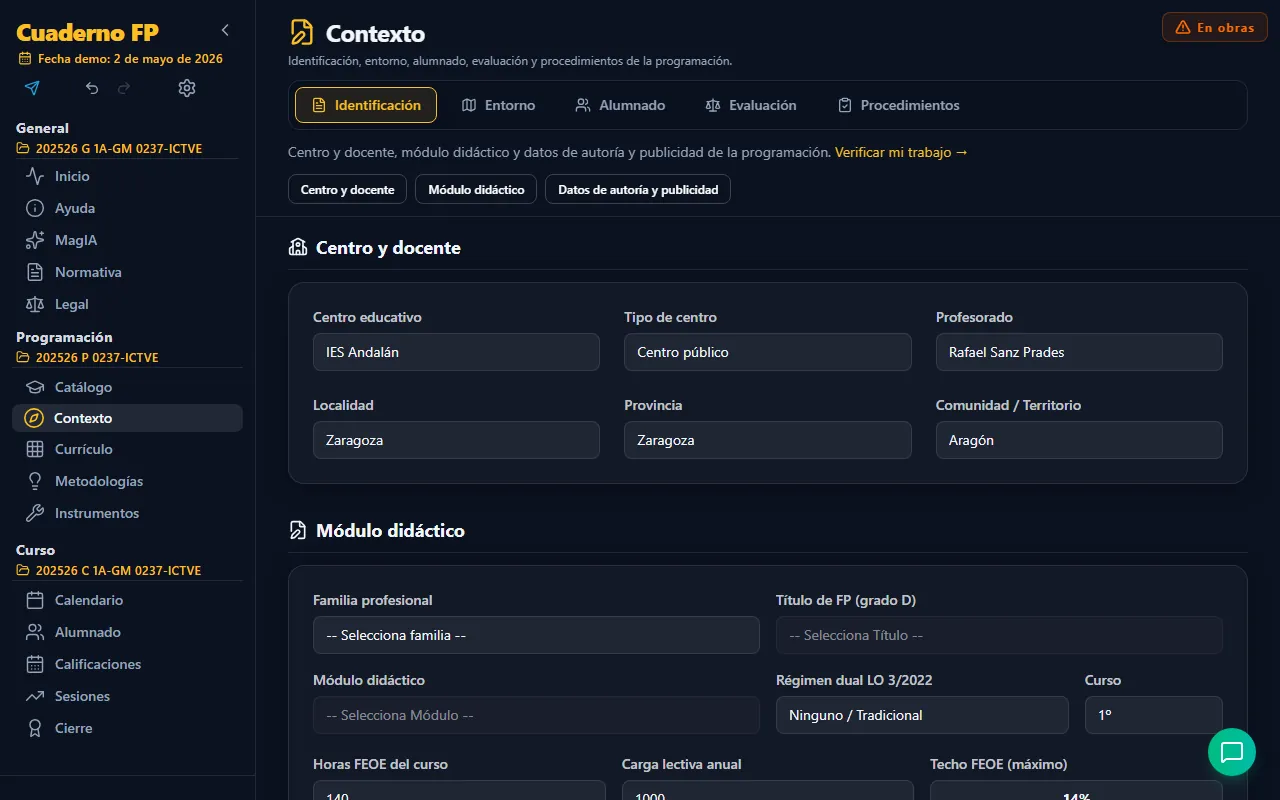Click the Centro educativo input field
This screenshot has height=800, width=1280.
tap(456, 352)
